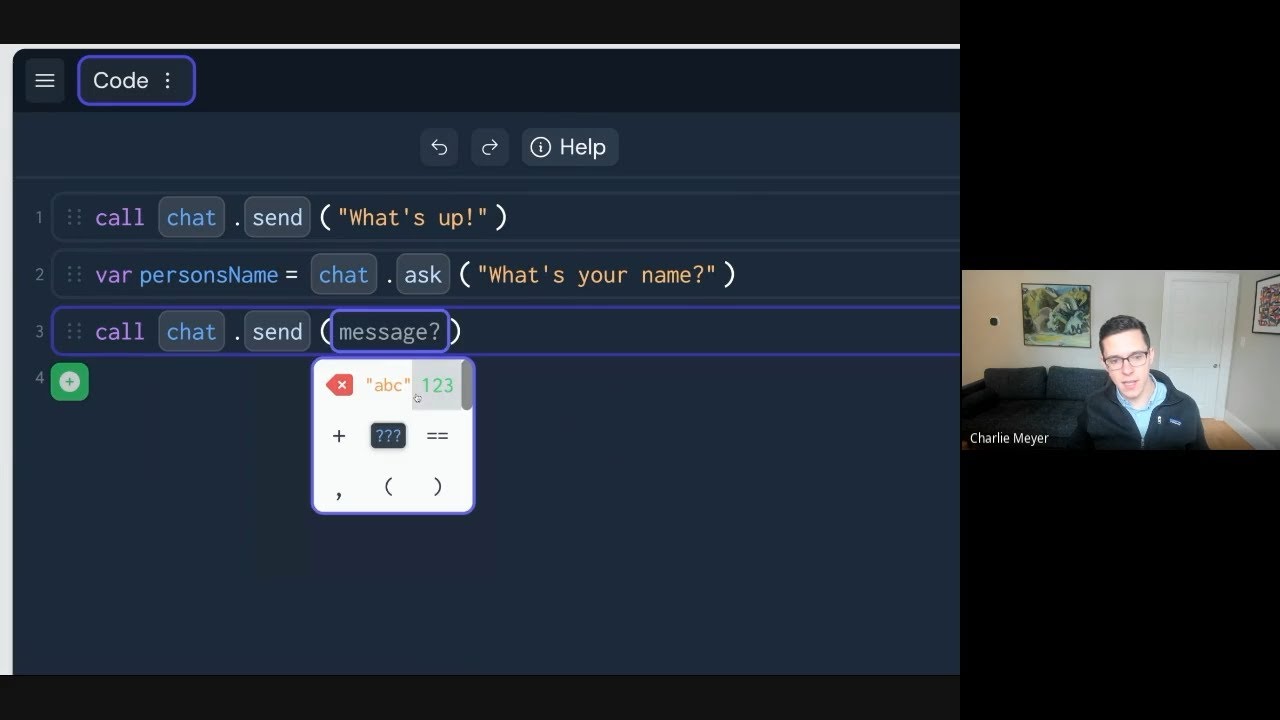Add a new line with the green plus button
Image resolution: width=1280 pixels, height=720 pixels.
(x=68, y=381)
